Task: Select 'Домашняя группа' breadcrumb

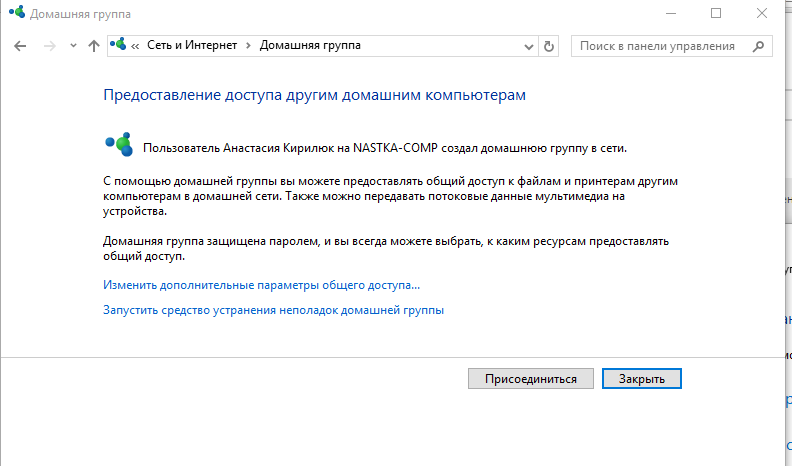Action: (310, 45)
